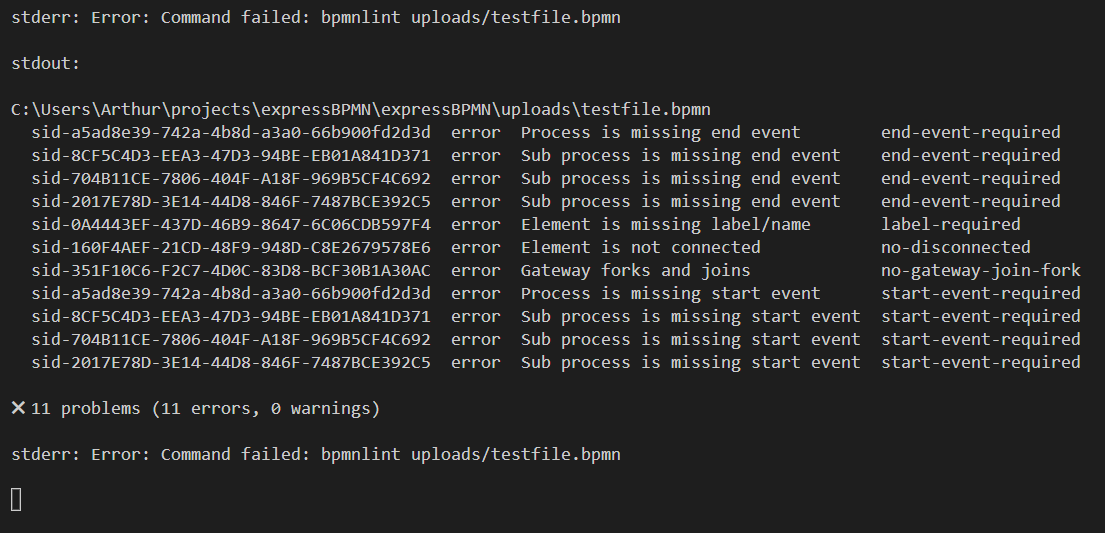Click the no-disconnected rule name
Viewport: 1105px width, 533px height.
956,247
